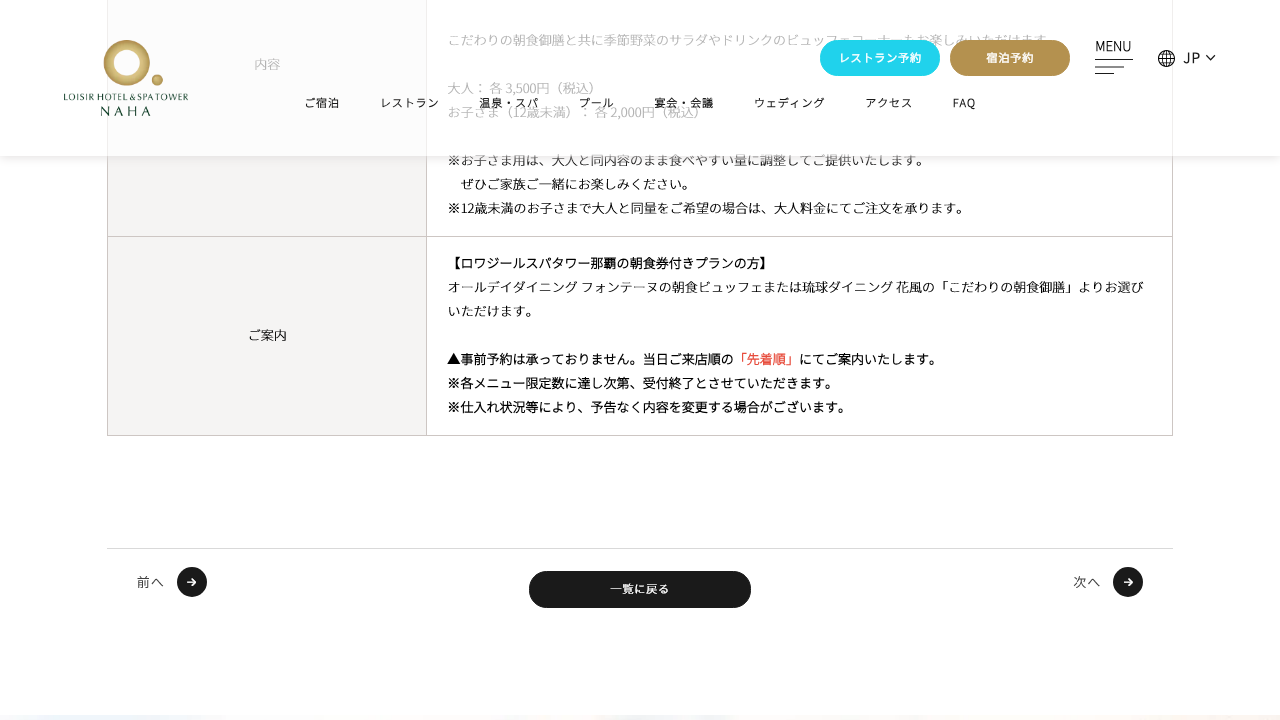The width and height of the screenshot is (1280, 720).
Task: Click the MENU label text
Action: click(x=1113, y=46)
